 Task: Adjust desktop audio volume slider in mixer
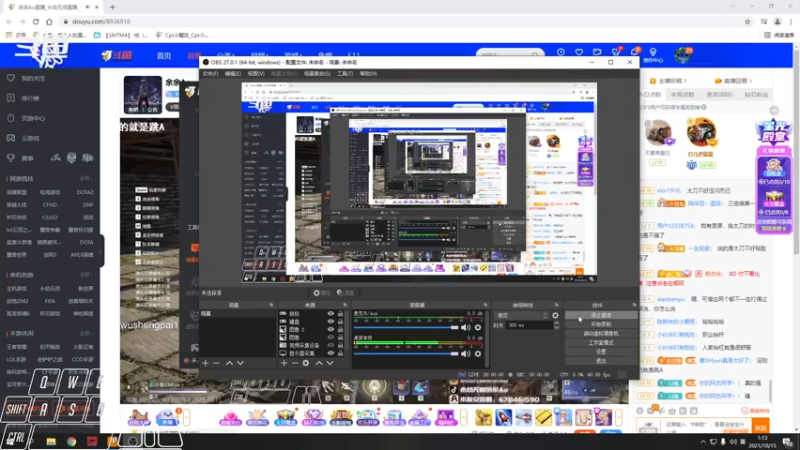point(406,354)
